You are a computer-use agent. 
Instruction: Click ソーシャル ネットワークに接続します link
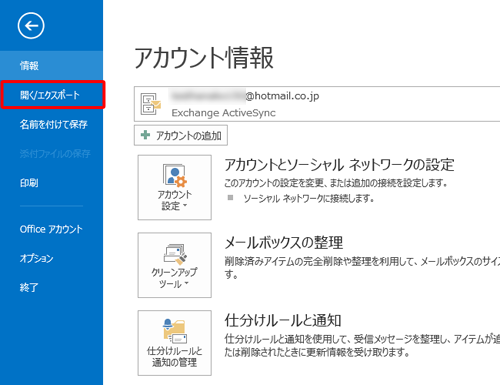click(309, 199)
